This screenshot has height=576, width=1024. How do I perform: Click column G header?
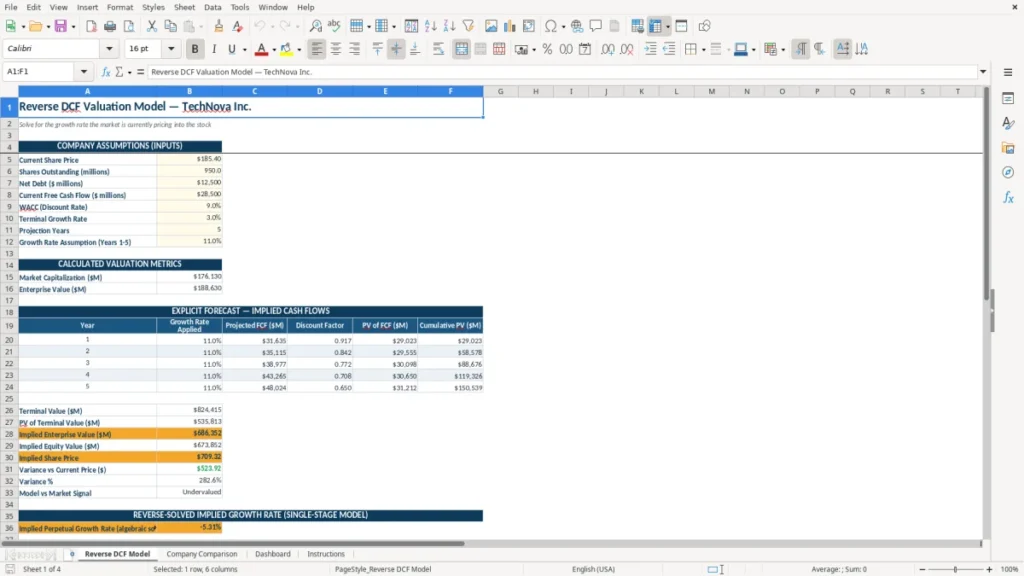click(500, 91)
